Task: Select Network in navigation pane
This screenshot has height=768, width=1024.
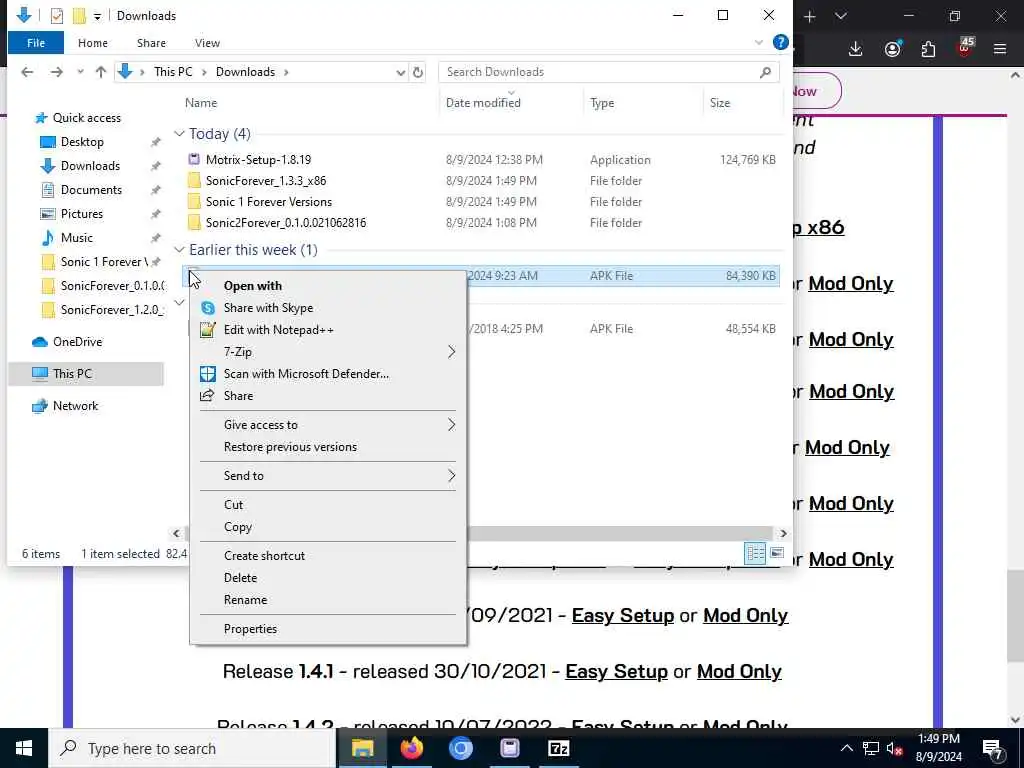Action: coord(75,406)
